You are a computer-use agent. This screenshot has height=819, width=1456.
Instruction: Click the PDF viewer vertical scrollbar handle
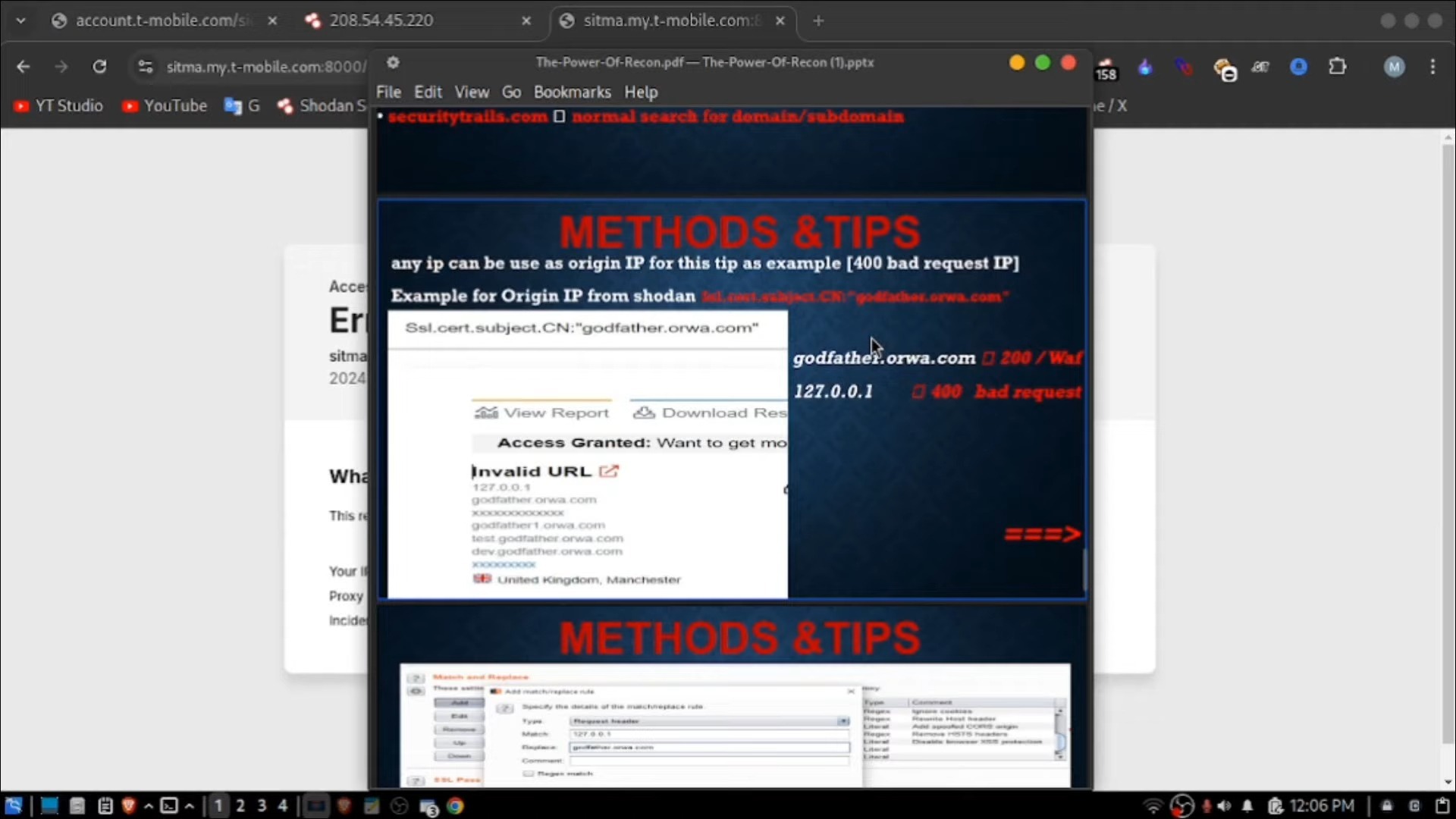click(x=1085, y=569)
